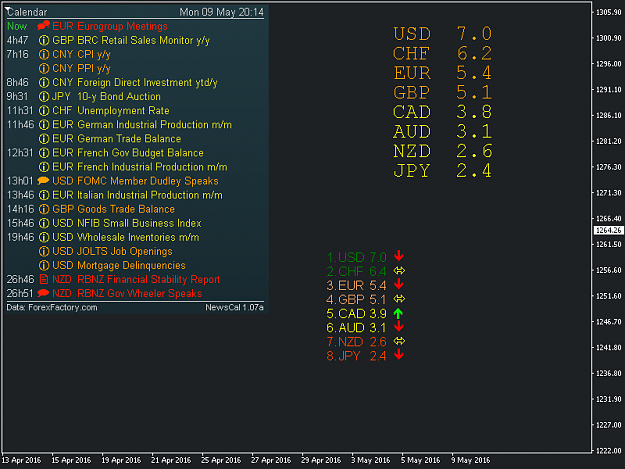This screenshot has height=469, width=625.
Task: Click info icon beside NFIB Small Business Index
Action: pyautogui.click(x=44, y=223)
